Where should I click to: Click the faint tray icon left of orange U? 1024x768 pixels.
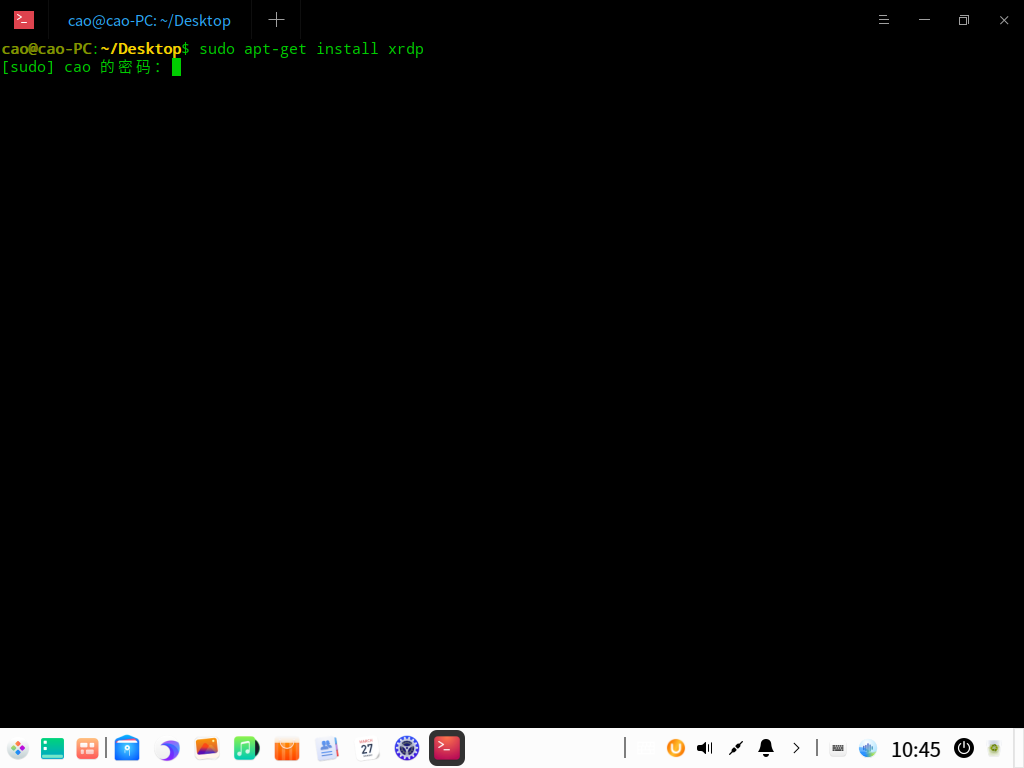pos(646,748)
